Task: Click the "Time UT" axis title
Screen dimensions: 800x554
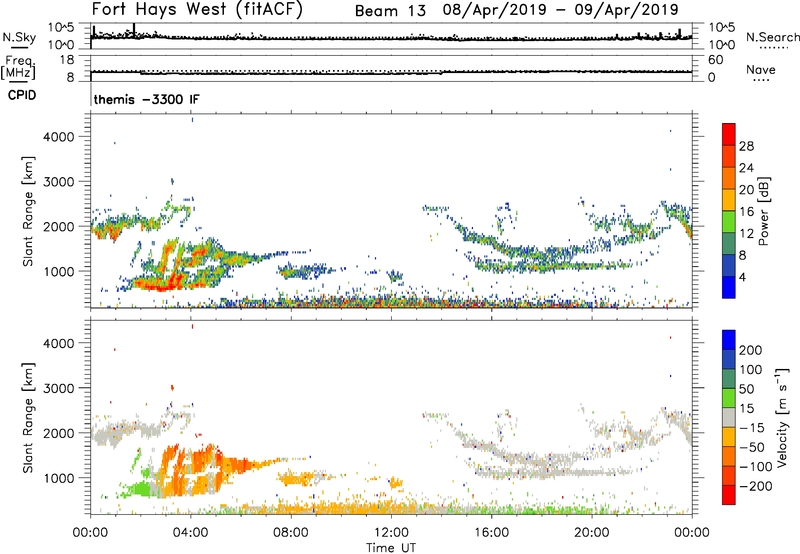Action: click(391, 548)
